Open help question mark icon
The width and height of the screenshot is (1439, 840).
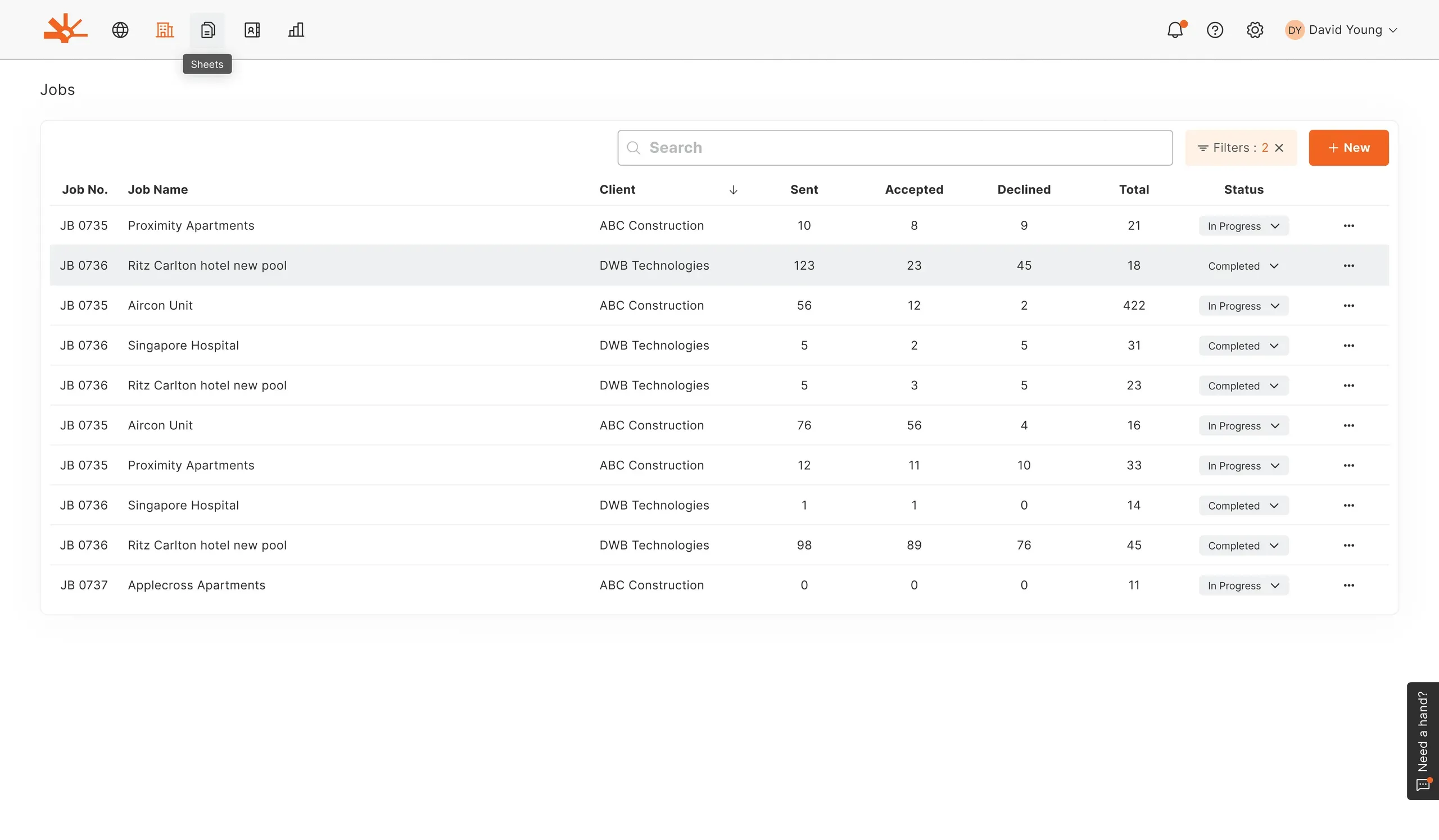click(x=1215, y=30)
